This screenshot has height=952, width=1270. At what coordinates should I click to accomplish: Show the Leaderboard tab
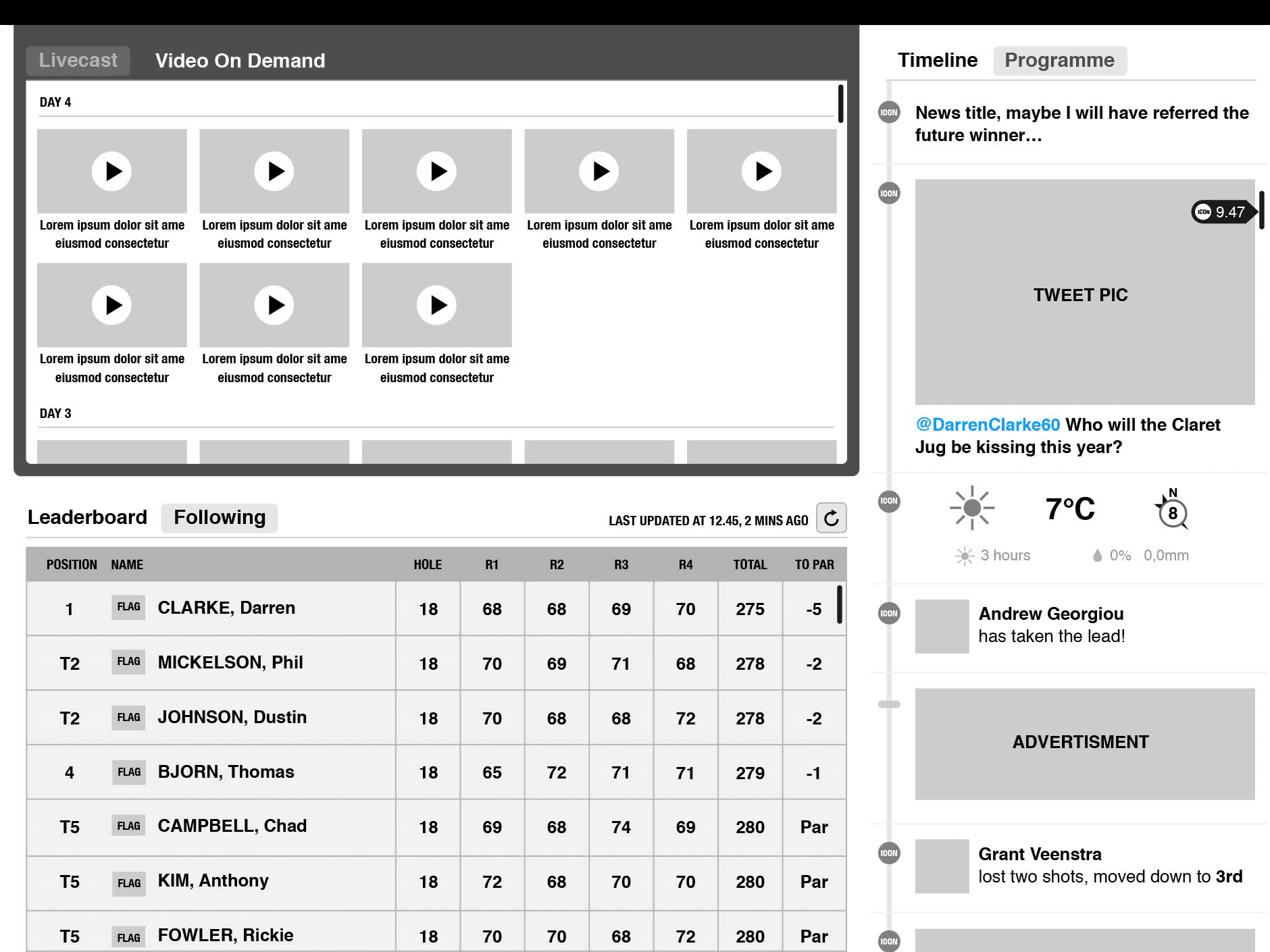click(x=87, y=517)
